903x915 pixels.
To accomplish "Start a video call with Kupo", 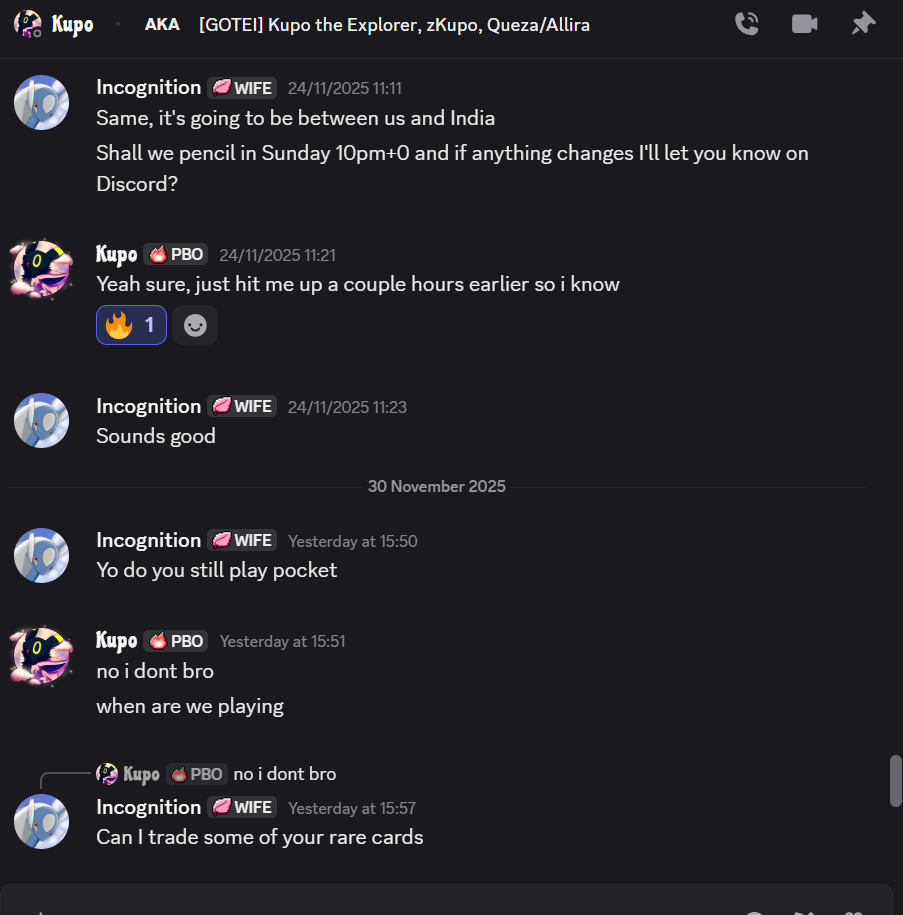I will coord(805,24).
